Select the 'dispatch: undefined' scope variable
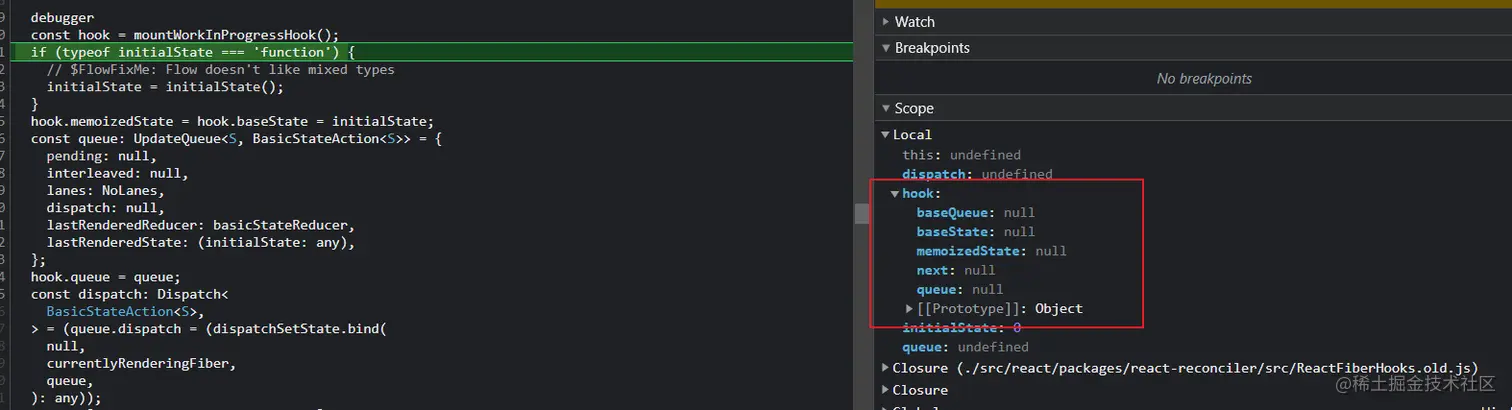 point(977,174)
